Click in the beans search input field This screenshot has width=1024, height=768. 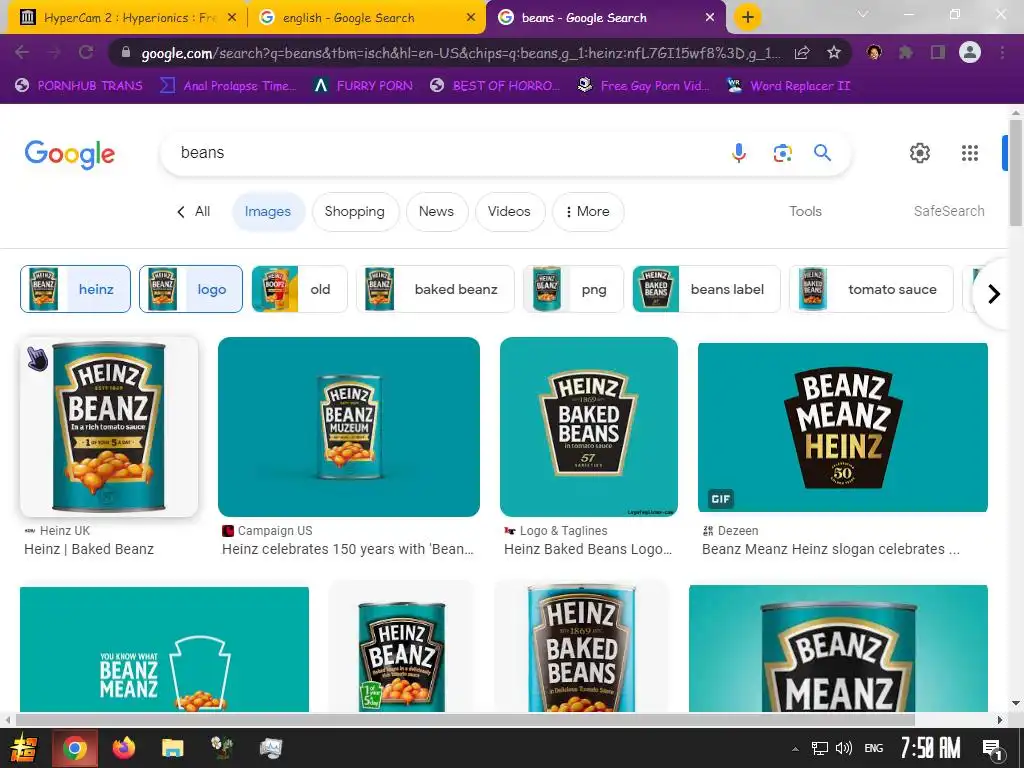pyautogui.click(x=444, y=153)
